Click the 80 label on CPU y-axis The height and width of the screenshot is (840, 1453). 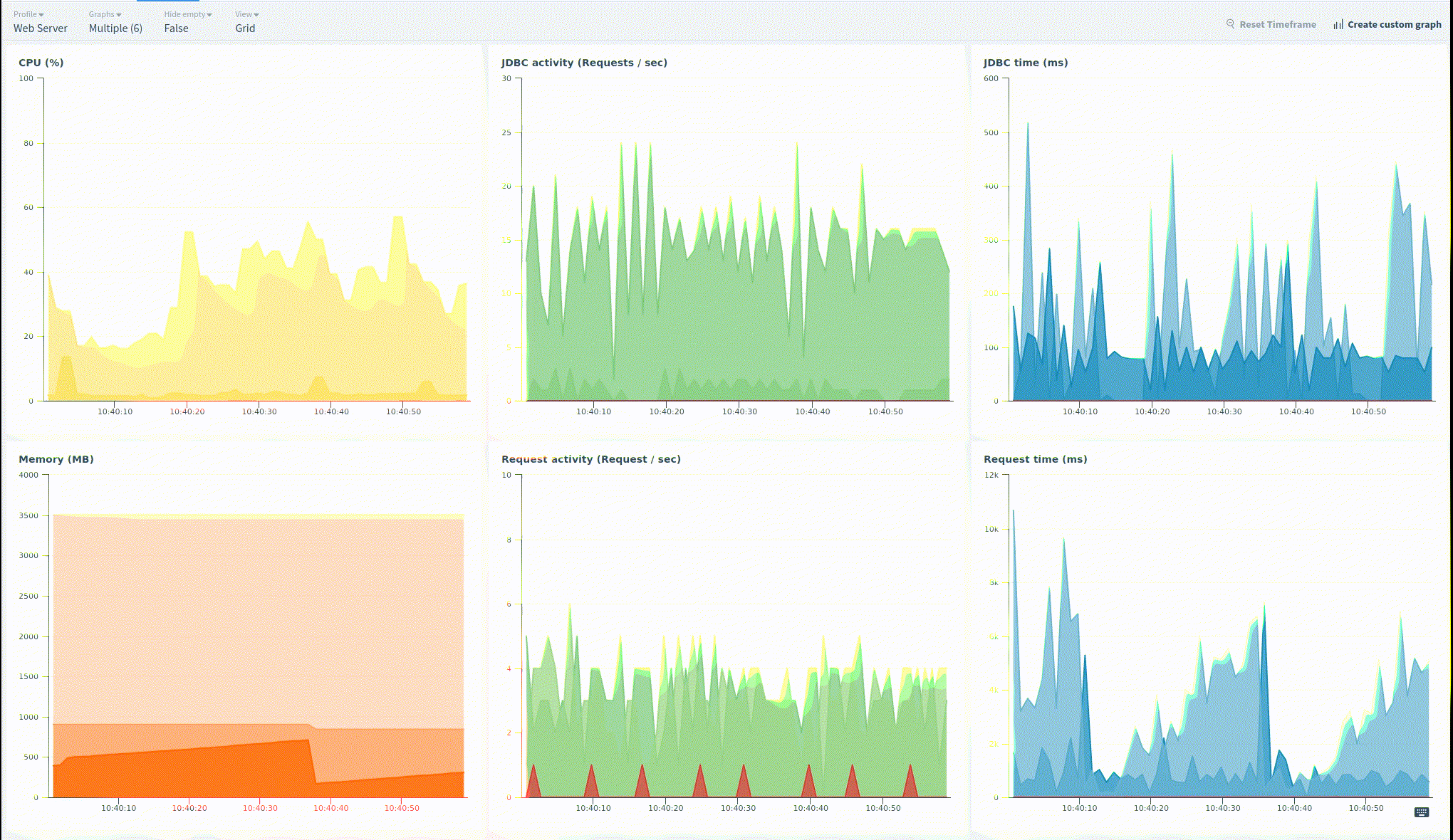[x=28, y=143]
